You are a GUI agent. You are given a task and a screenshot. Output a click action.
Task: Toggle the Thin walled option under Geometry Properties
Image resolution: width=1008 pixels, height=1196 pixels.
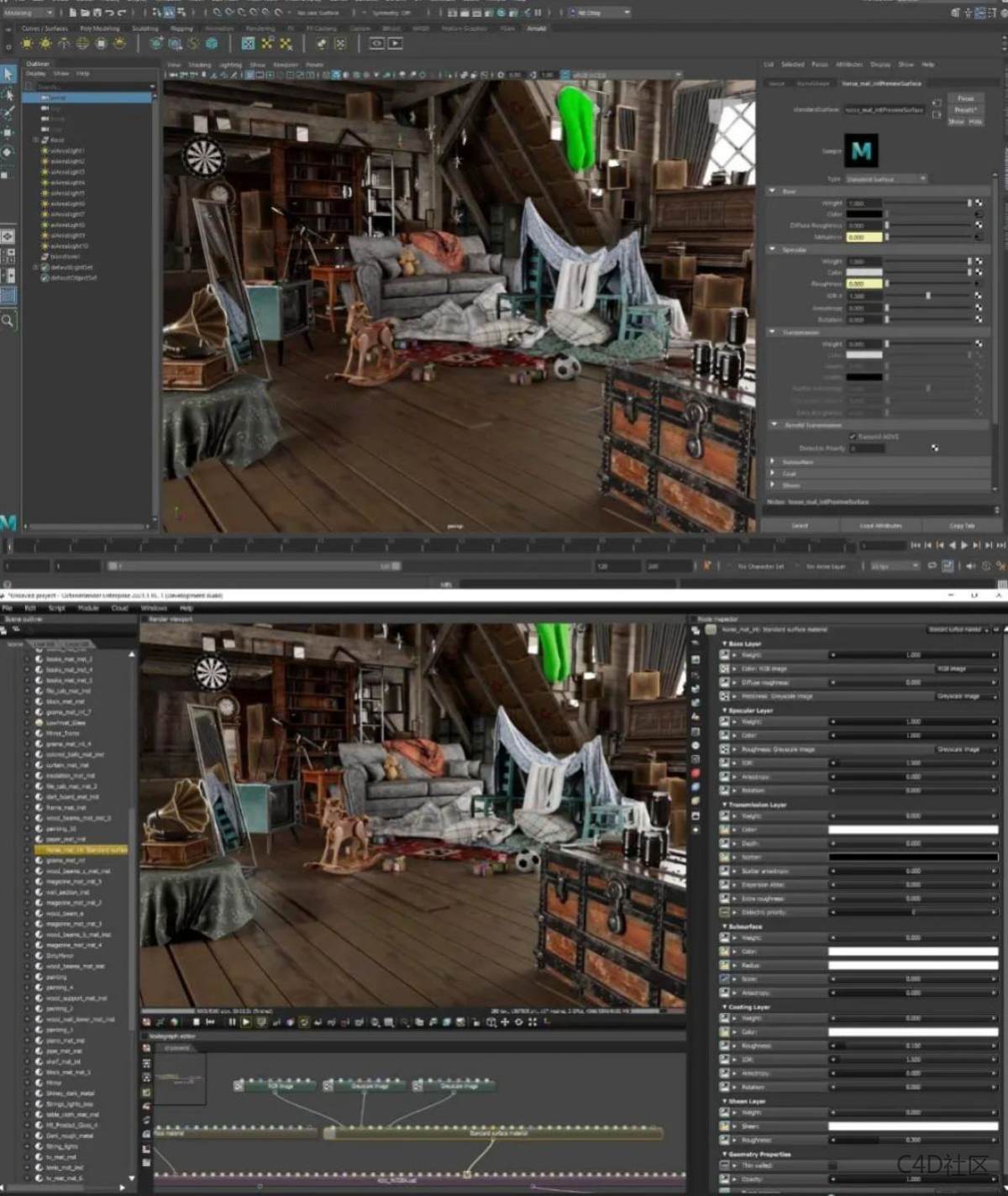[832, 1165]
